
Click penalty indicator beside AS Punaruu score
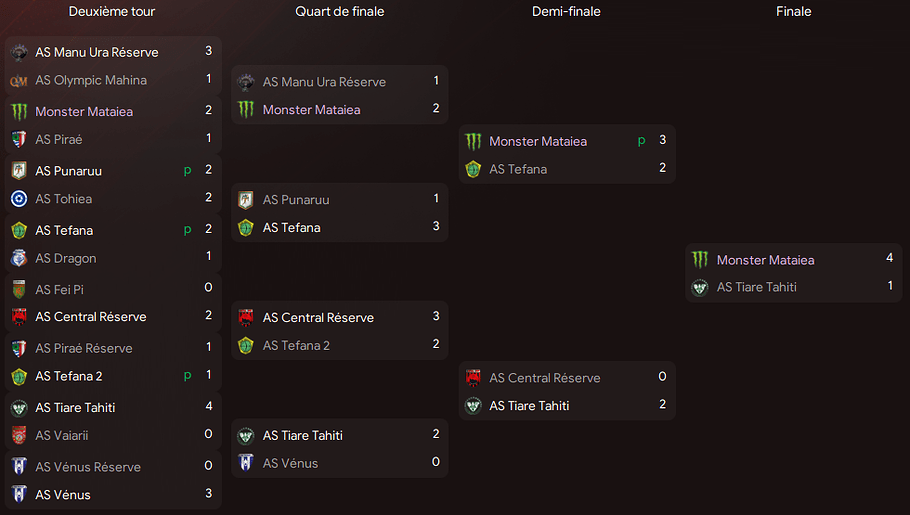pos(187,171)
